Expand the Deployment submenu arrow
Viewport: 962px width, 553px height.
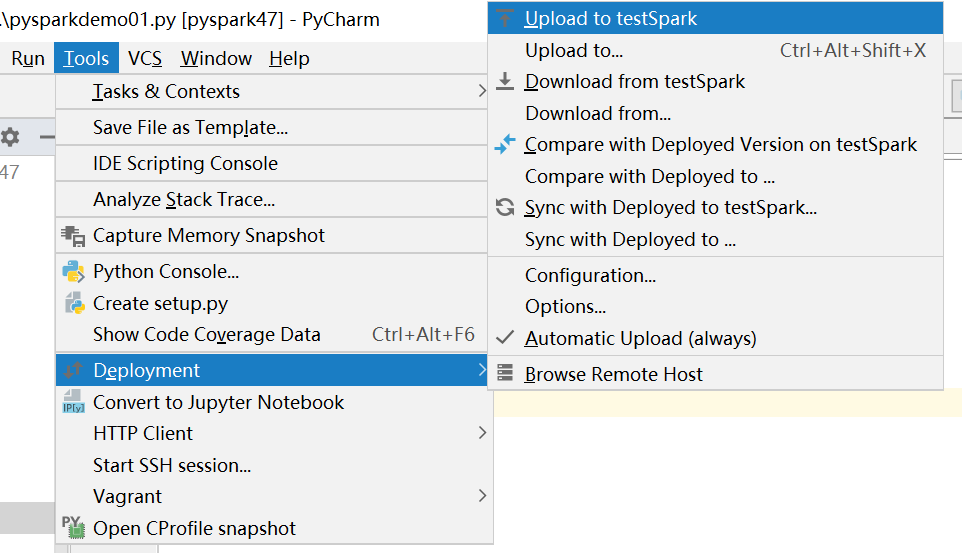coord(482,370)
